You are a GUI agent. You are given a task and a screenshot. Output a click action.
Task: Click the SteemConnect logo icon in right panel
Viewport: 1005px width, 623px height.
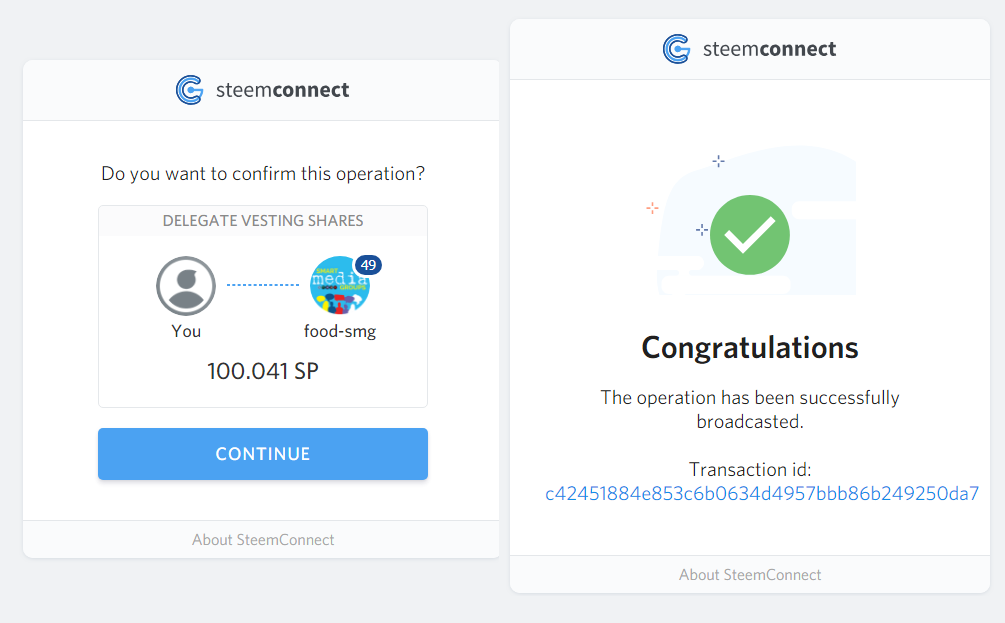(677, 49)
